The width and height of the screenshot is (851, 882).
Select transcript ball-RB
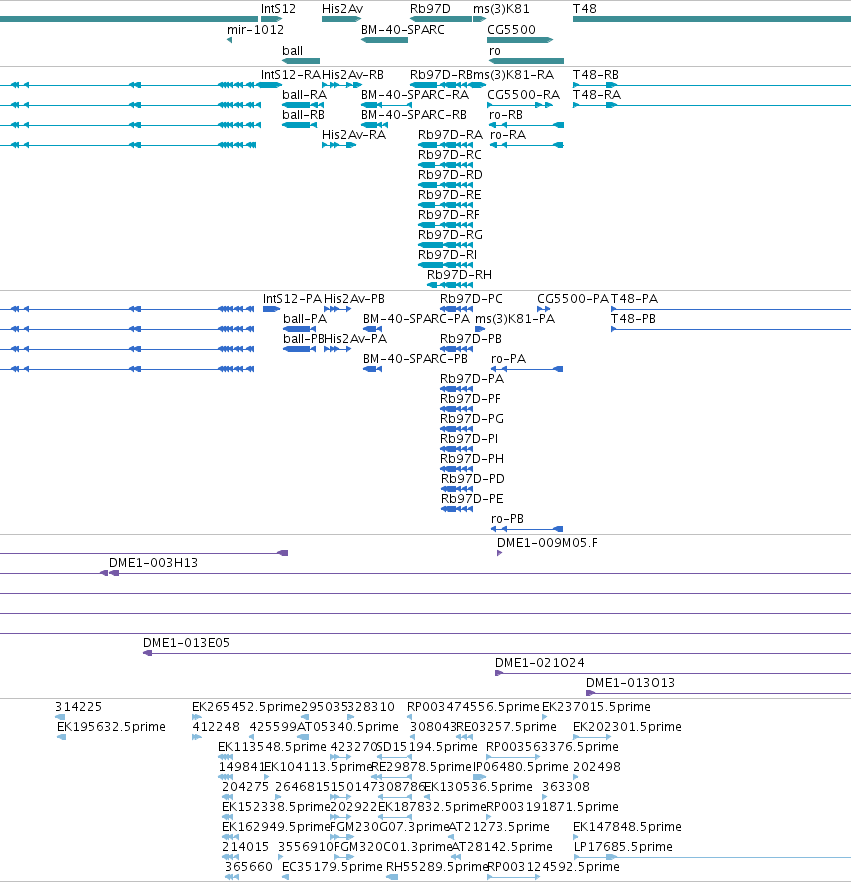304,115
